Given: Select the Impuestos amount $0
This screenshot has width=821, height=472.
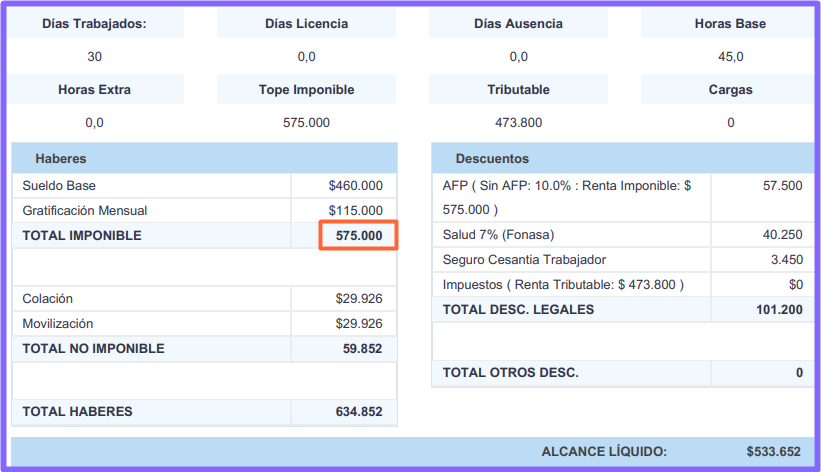Looking at the screenshot, I should pos(796,285).
